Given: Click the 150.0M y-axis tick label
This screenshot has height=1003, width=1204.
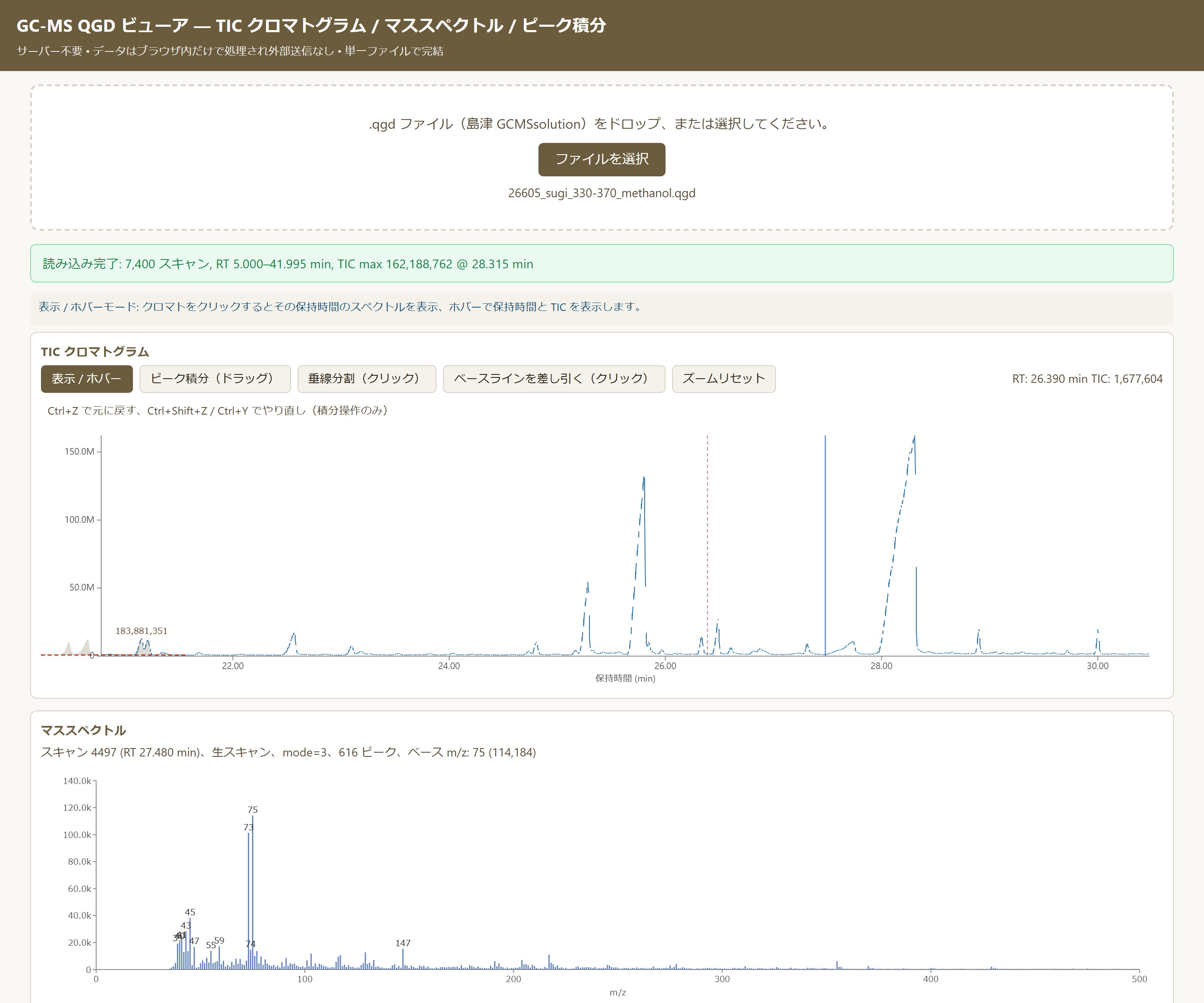Looking at the screenshot, I should coord(79,451).
